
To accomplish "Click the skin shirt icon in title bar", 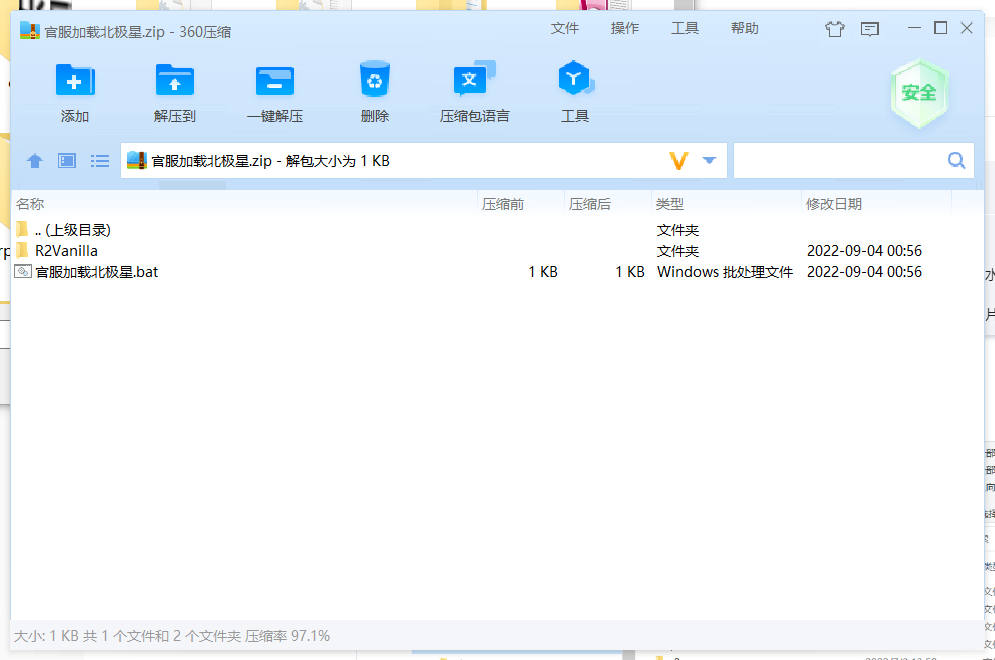I will [834, 29].
